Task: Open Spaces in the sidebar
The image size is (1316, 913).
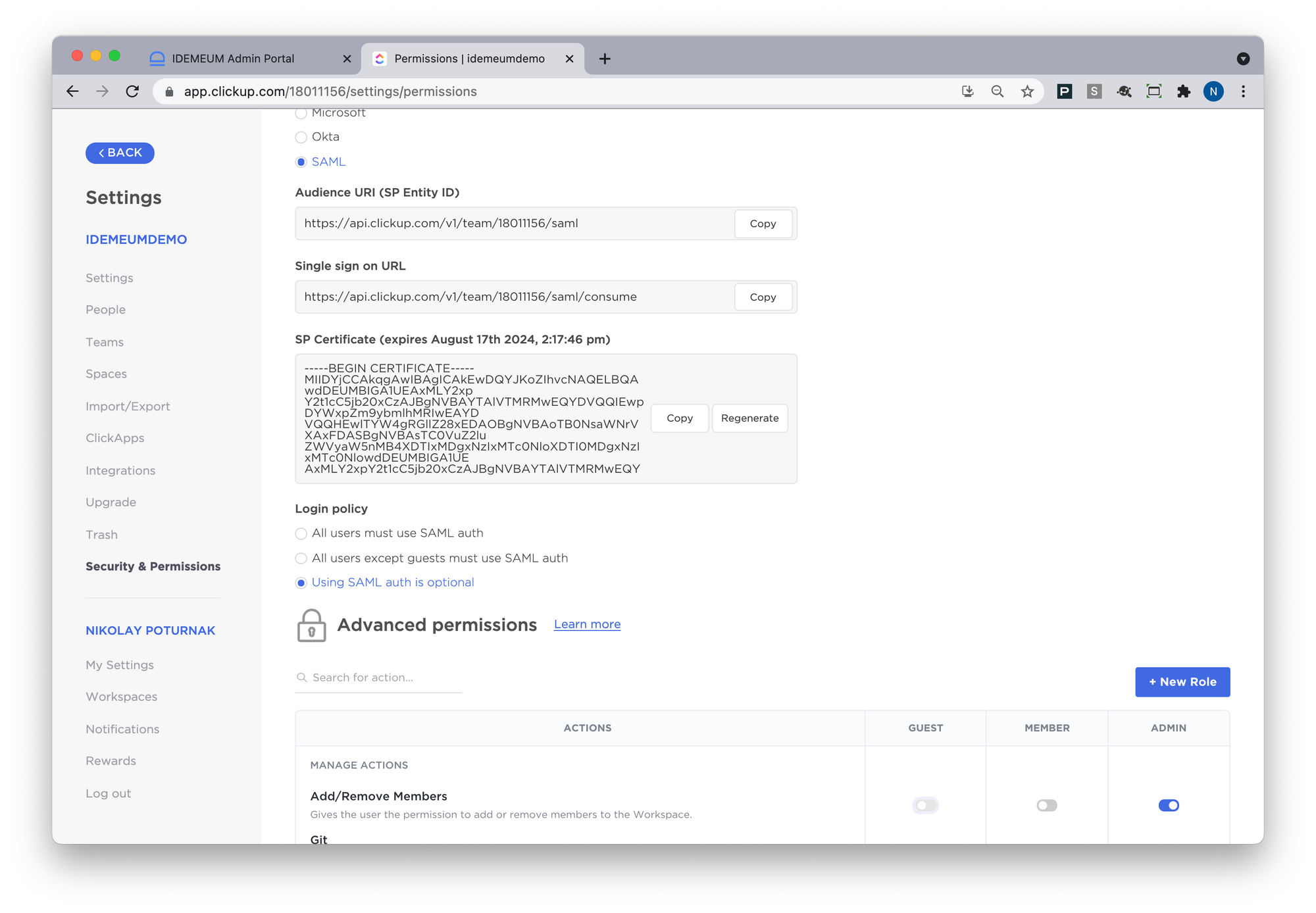Action: (106, 374)
